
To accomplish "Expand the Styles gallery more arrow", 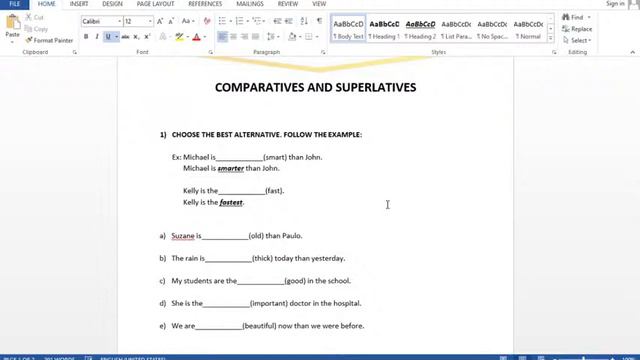I will point(551,38).
